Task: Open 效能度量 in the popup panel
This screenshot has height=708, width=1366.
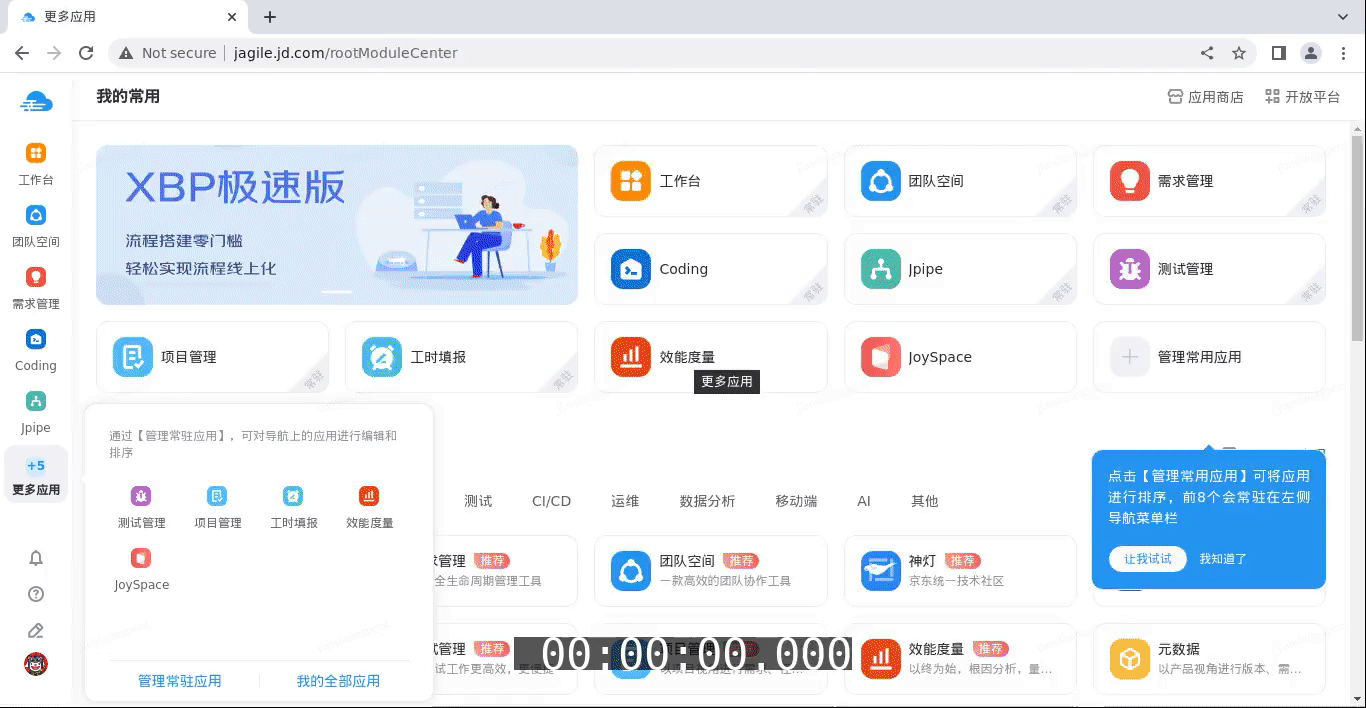Action: click(369, 507)
